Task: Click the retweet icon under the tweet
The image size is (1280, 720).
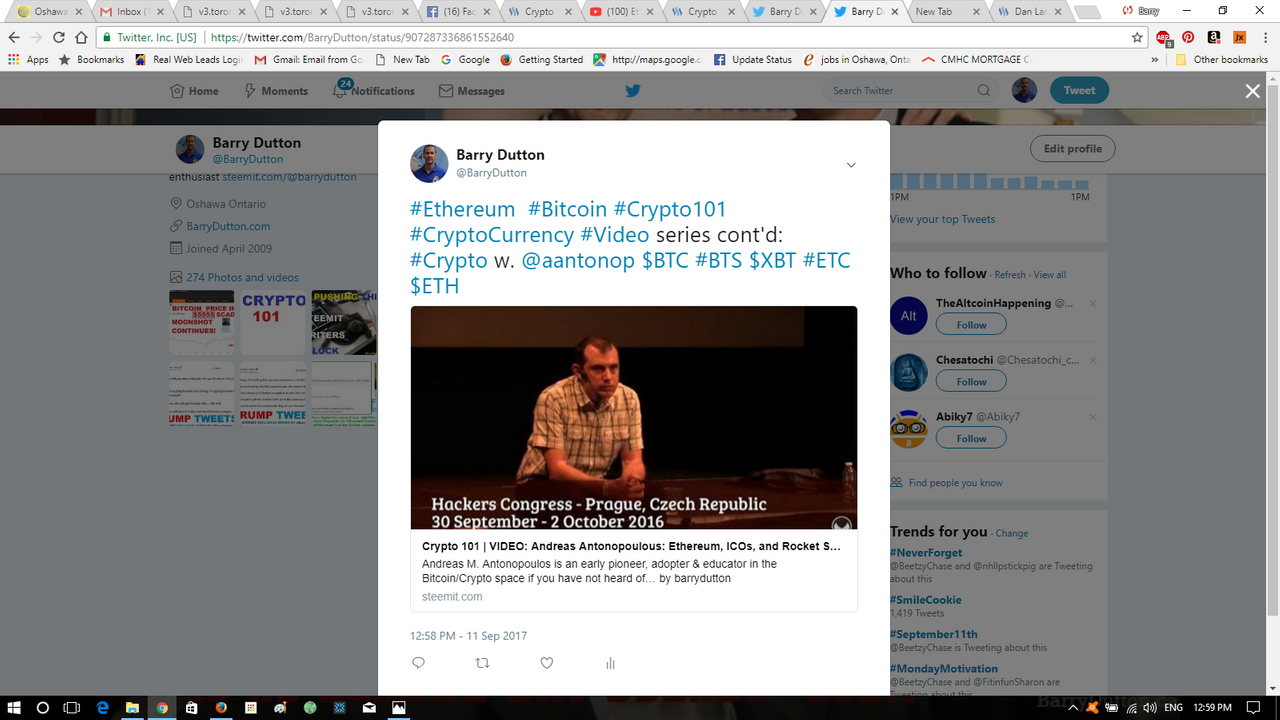Action: [x=482, y=663]
